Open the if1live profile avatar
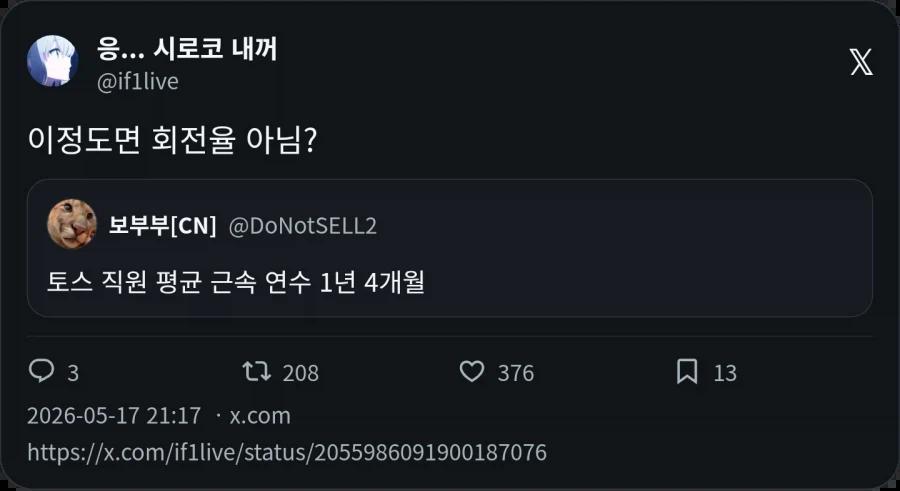 coord(52,61)
